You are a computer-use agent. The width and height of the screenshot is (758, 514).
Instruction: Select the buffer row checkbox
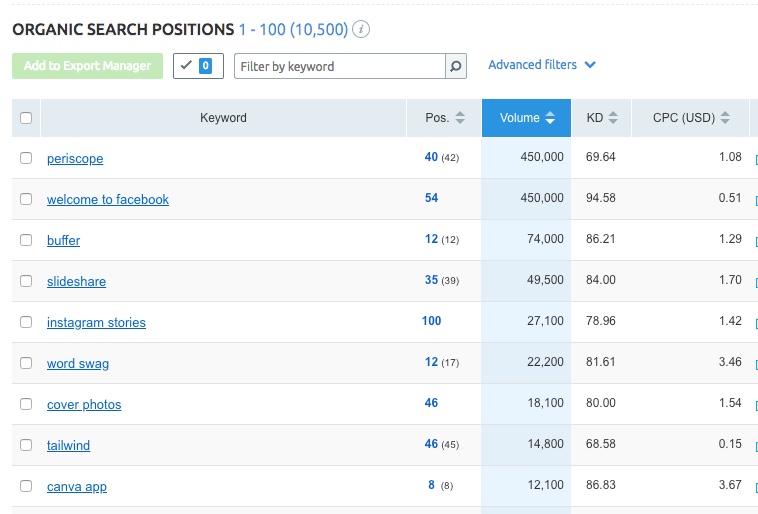click(x=26, y=240)
